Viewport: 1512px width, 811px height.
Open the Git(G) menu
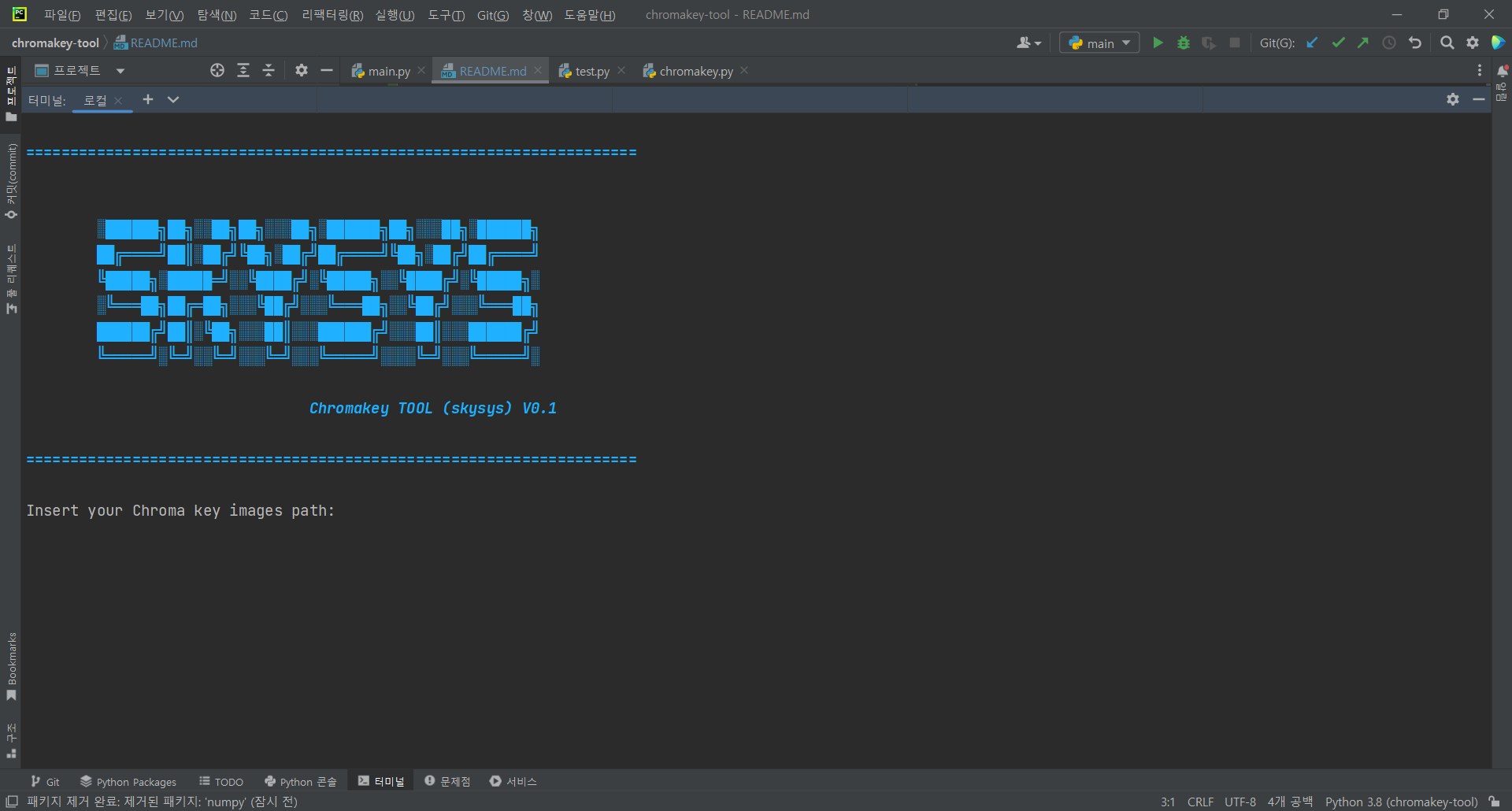pos(492,15)
